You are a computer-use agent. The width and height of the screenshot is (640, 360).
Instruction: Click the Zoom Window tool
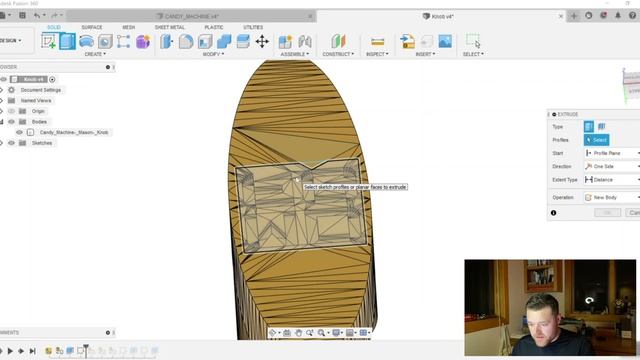(x=321, y=333)
